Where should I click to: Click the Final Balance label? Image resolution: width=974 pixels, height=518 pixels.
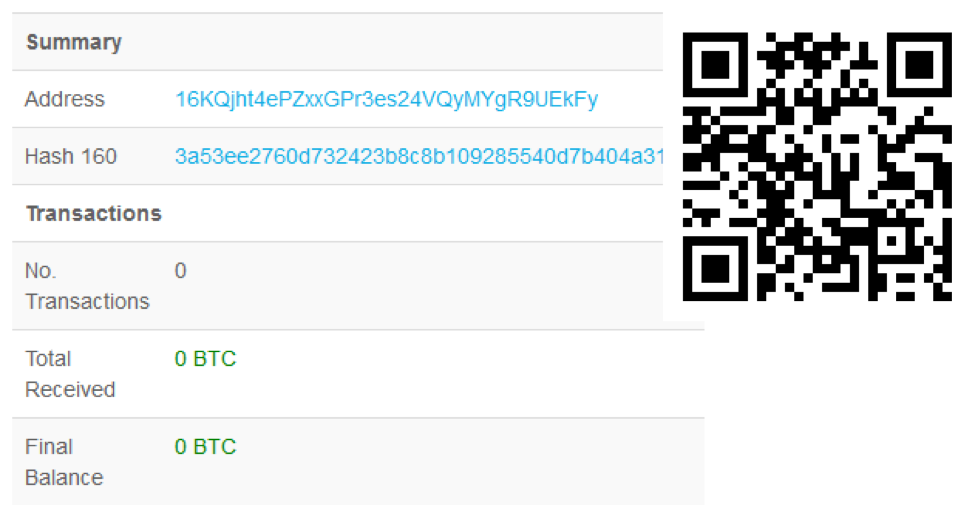click(x=64, y=462)
